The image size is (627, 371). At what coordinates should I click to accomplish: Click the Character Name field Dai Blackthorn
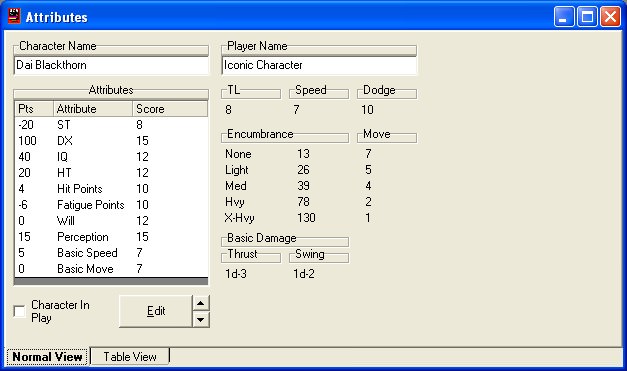(111, 65)
